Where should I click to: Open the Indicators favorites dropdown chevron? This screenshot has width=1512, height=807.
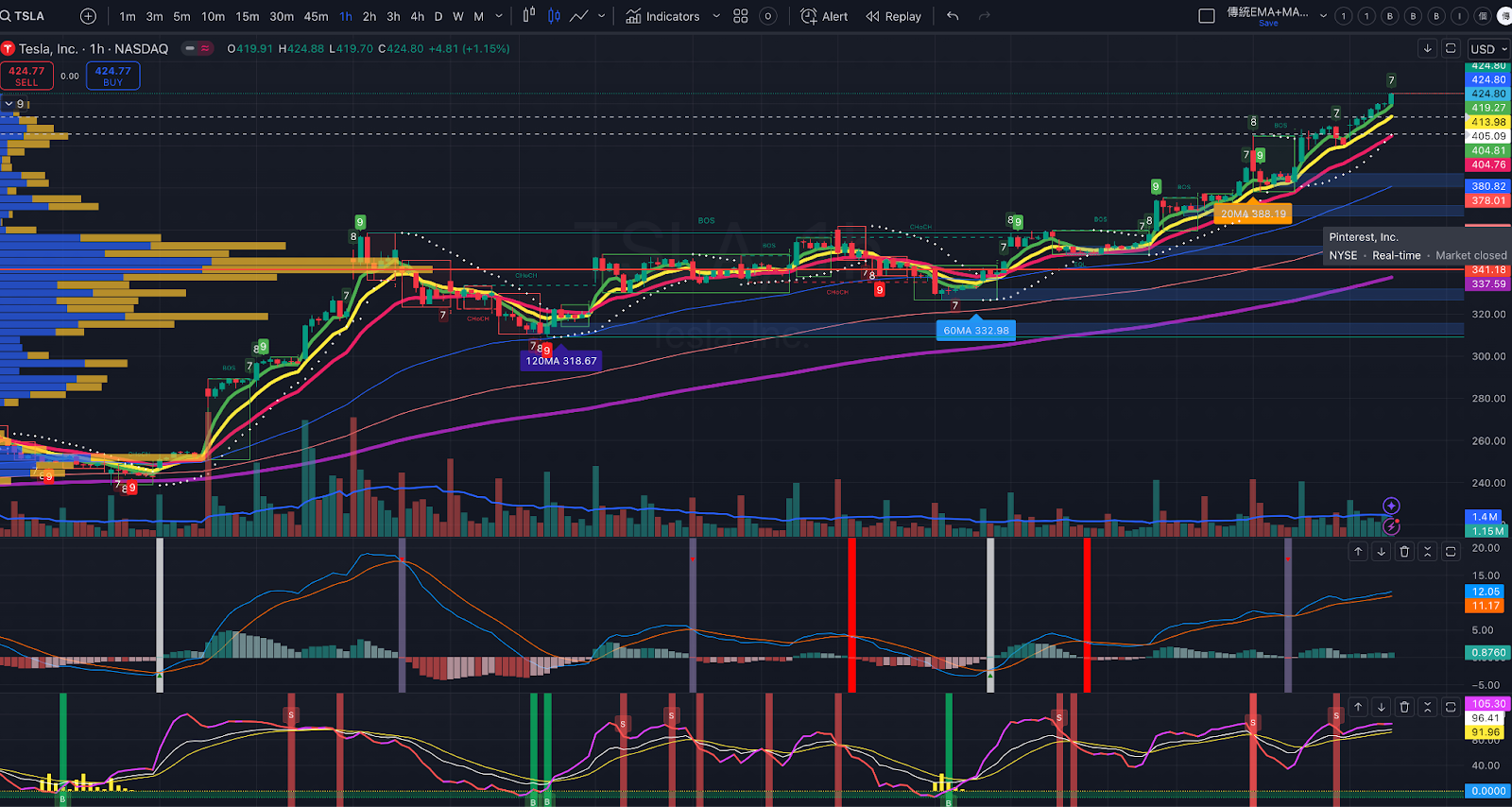(716, 16)
